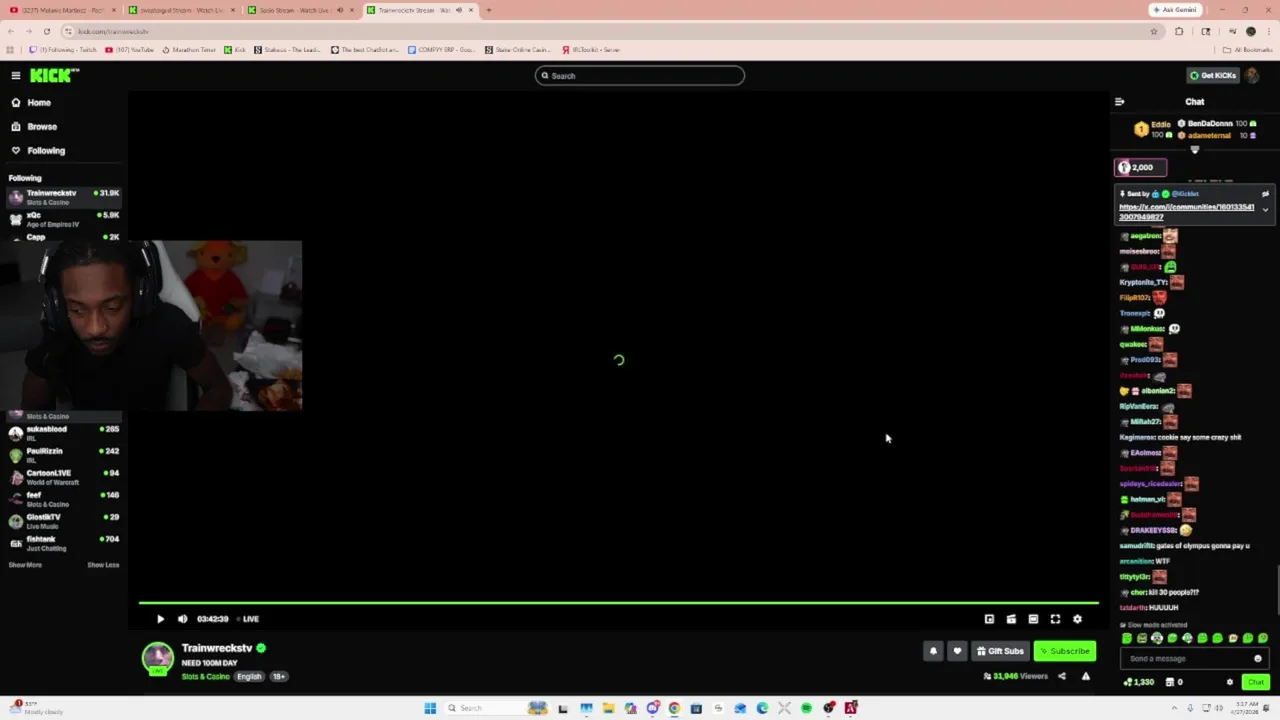Open Trainwreckstv in Following list
This screenshot has height=720, width=1280.
64,197
